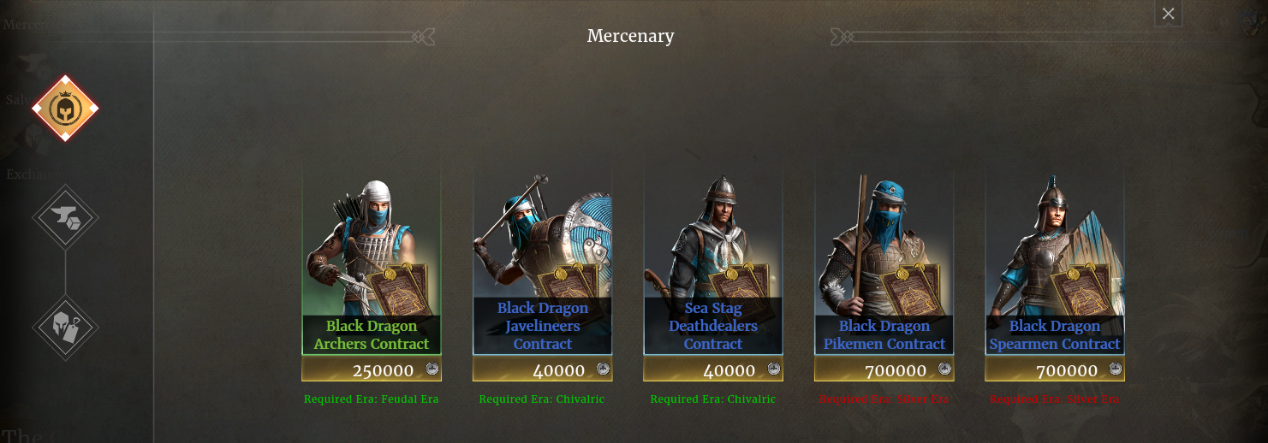The image size is (1268, 443).
Task: Buy Deathdealers Contract for 40000 silver
Action: 713,370
